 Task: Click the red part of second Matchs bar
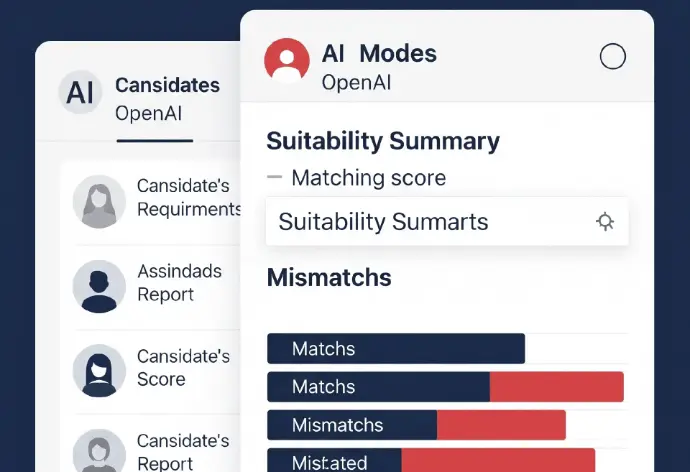coord(556,387)
